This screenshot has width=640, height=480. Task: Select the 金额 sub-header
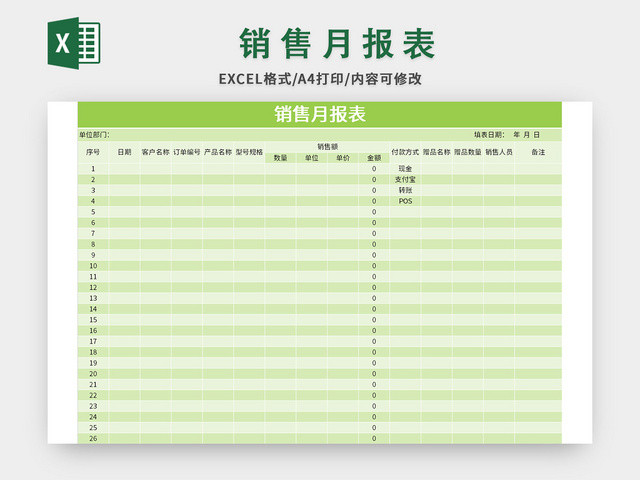[x=374, y=158]
